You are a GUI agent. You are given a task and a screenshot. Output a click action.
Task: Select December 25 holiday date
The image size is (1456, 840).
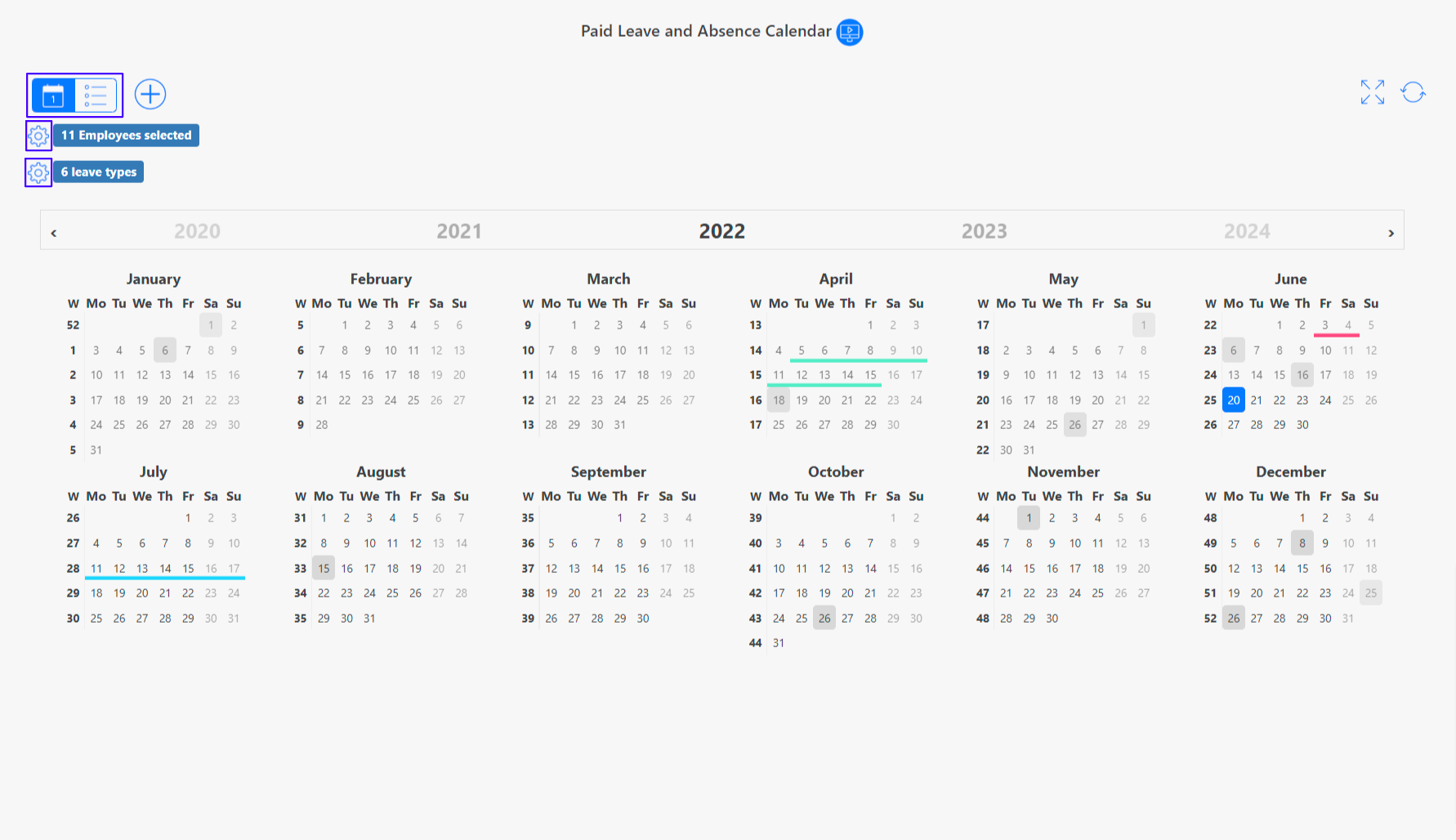pyautogui.click(x=1371, y=593)
